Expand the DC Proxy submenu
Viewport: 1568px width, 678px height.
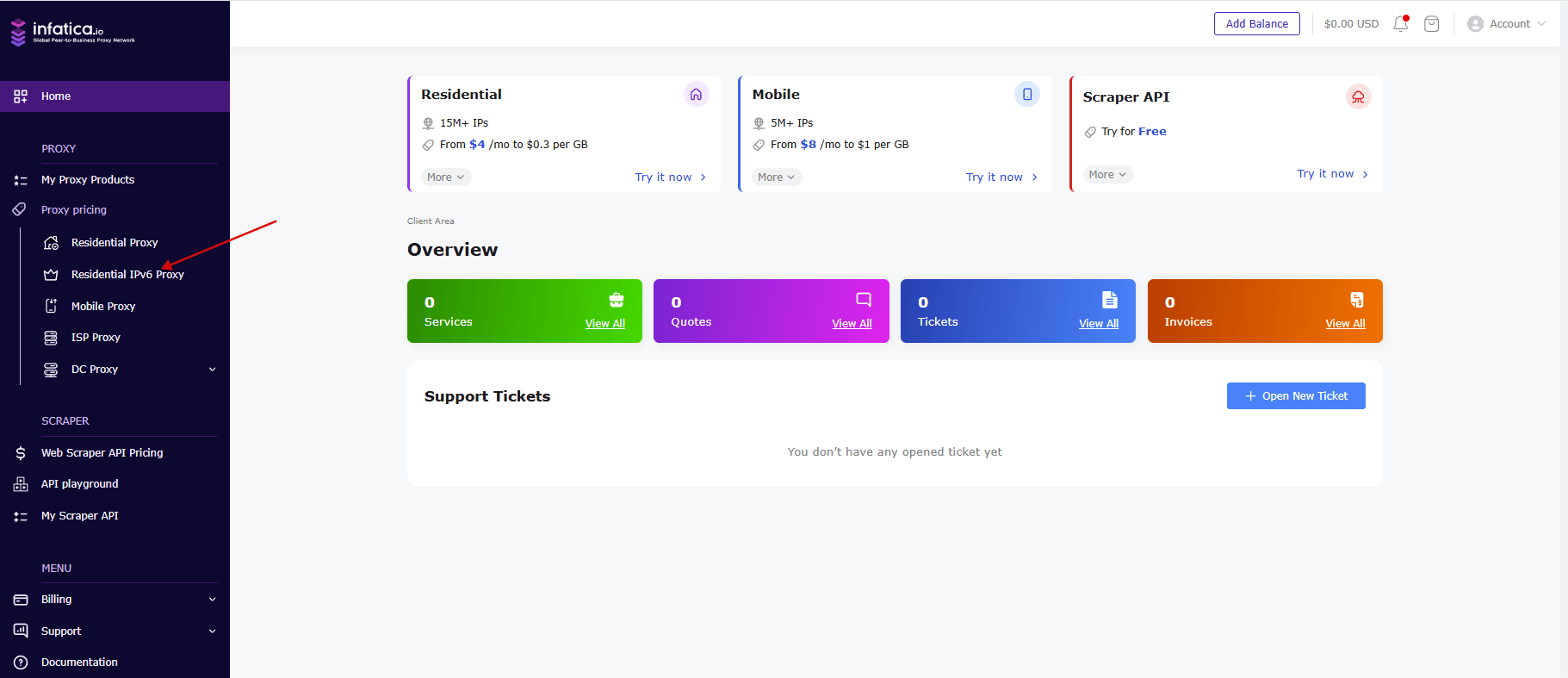pyautogui.click(x=212, y=370)
